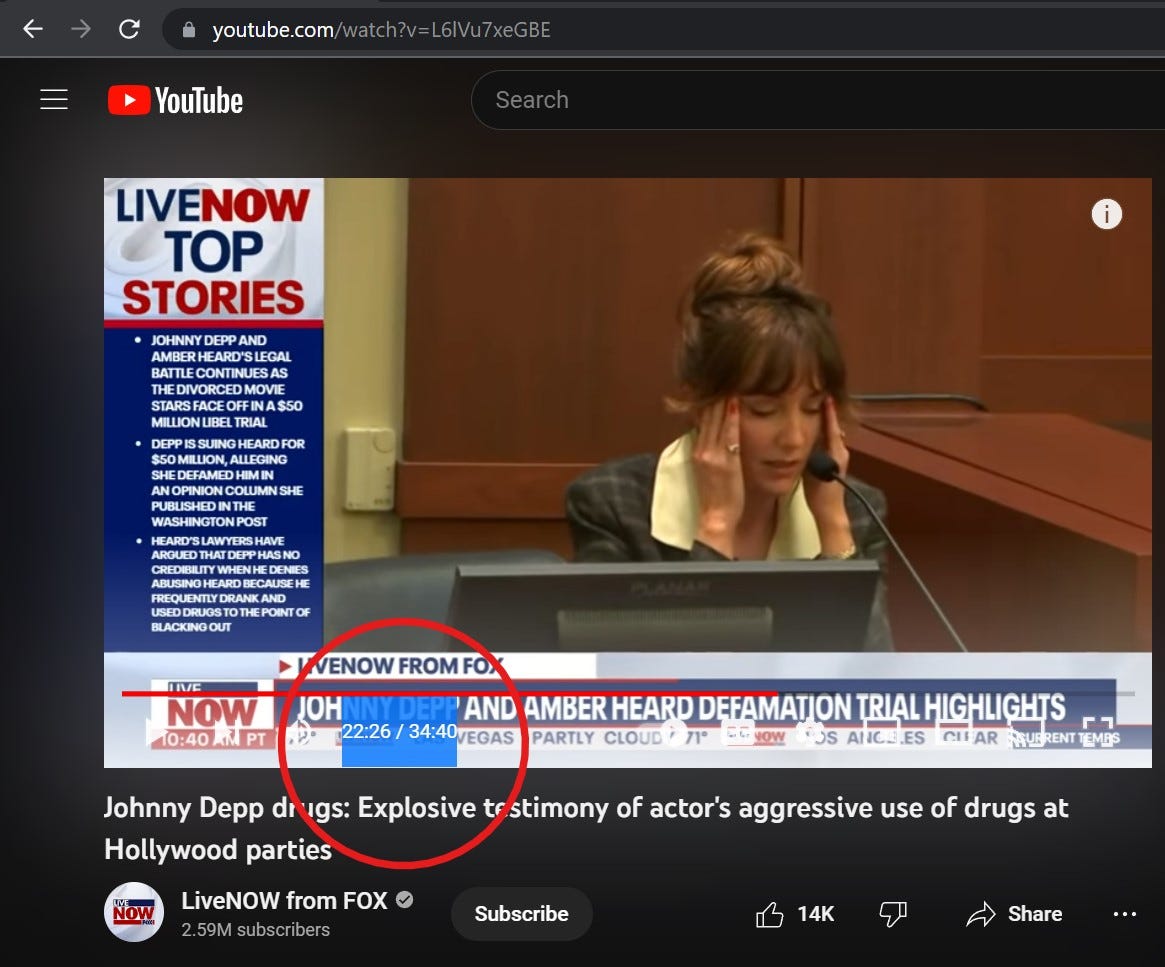Click 2.59M subscribers text
The image size is (1165, 967).
pyautogui.click(x=256, y=930)
